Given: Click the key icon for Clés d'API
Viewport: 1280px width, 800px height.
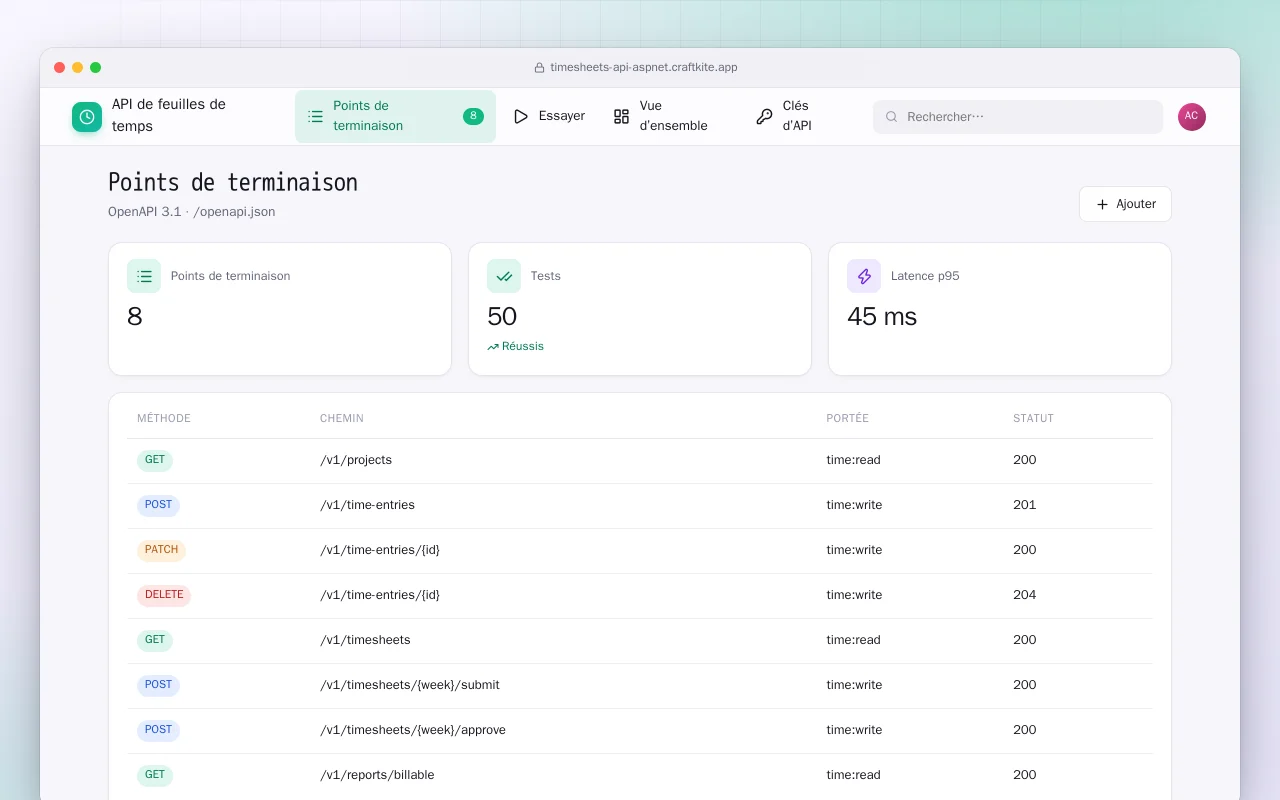Looking at the screenshot, I should click(764, 117).
